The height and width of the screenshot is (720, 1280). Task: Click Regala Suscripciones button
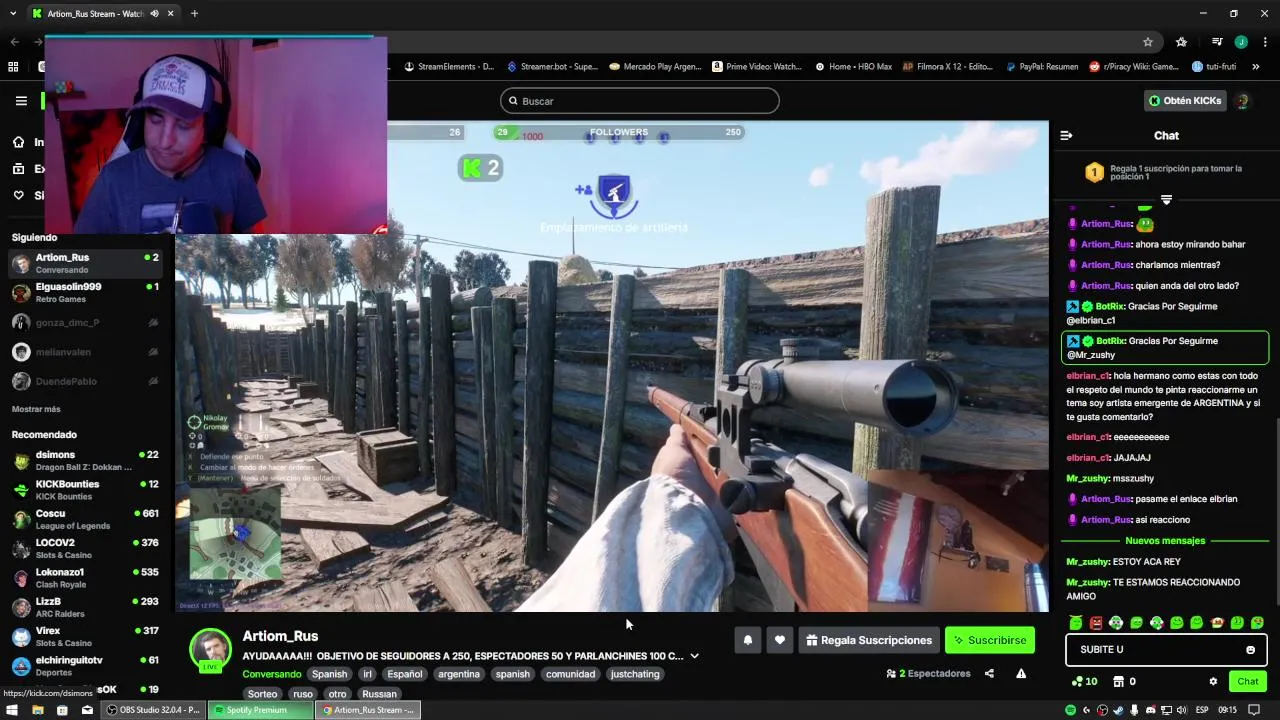click(869, 640)
